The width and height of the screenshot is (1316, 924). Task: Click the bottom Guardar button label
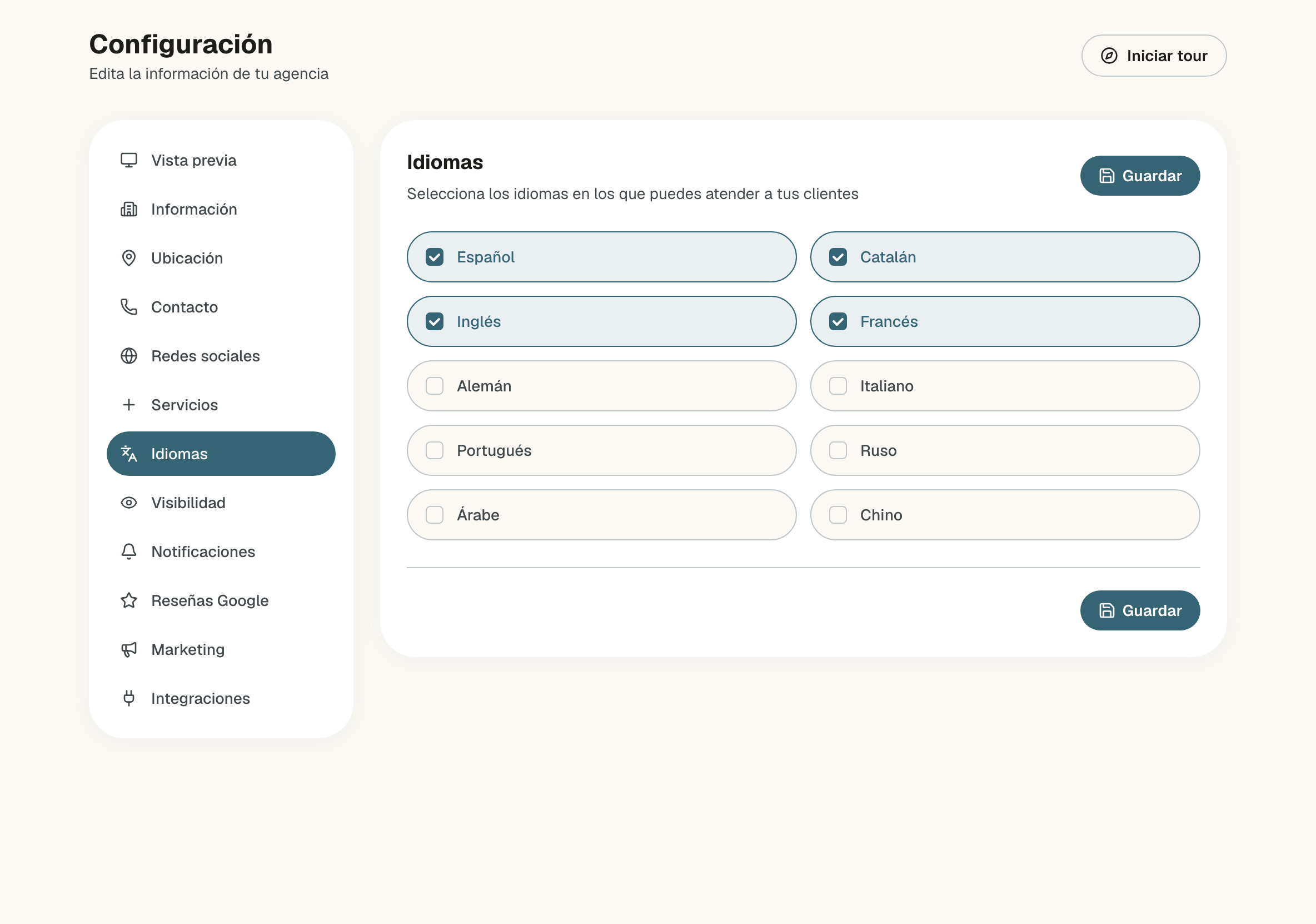tap(1152, 611)
